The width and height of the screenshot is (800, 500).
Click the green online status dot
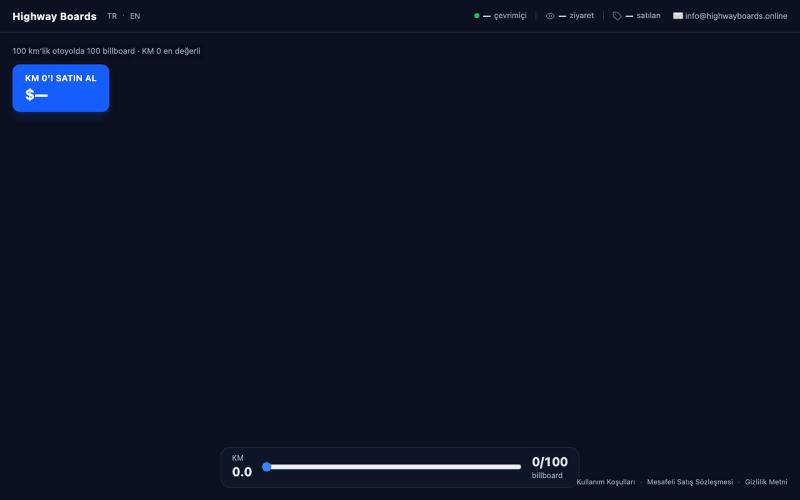click(x=477, y=16)
